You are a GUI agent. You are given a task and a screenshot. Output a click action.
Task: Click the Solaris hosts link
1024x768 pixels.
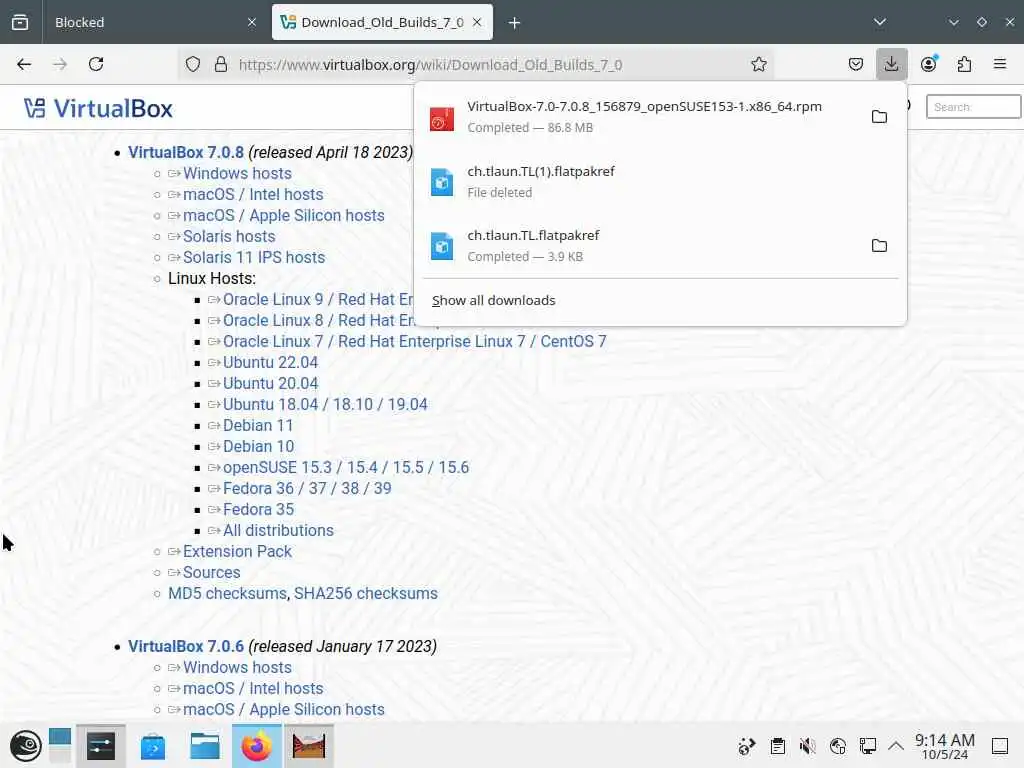[x=229, y=236]
